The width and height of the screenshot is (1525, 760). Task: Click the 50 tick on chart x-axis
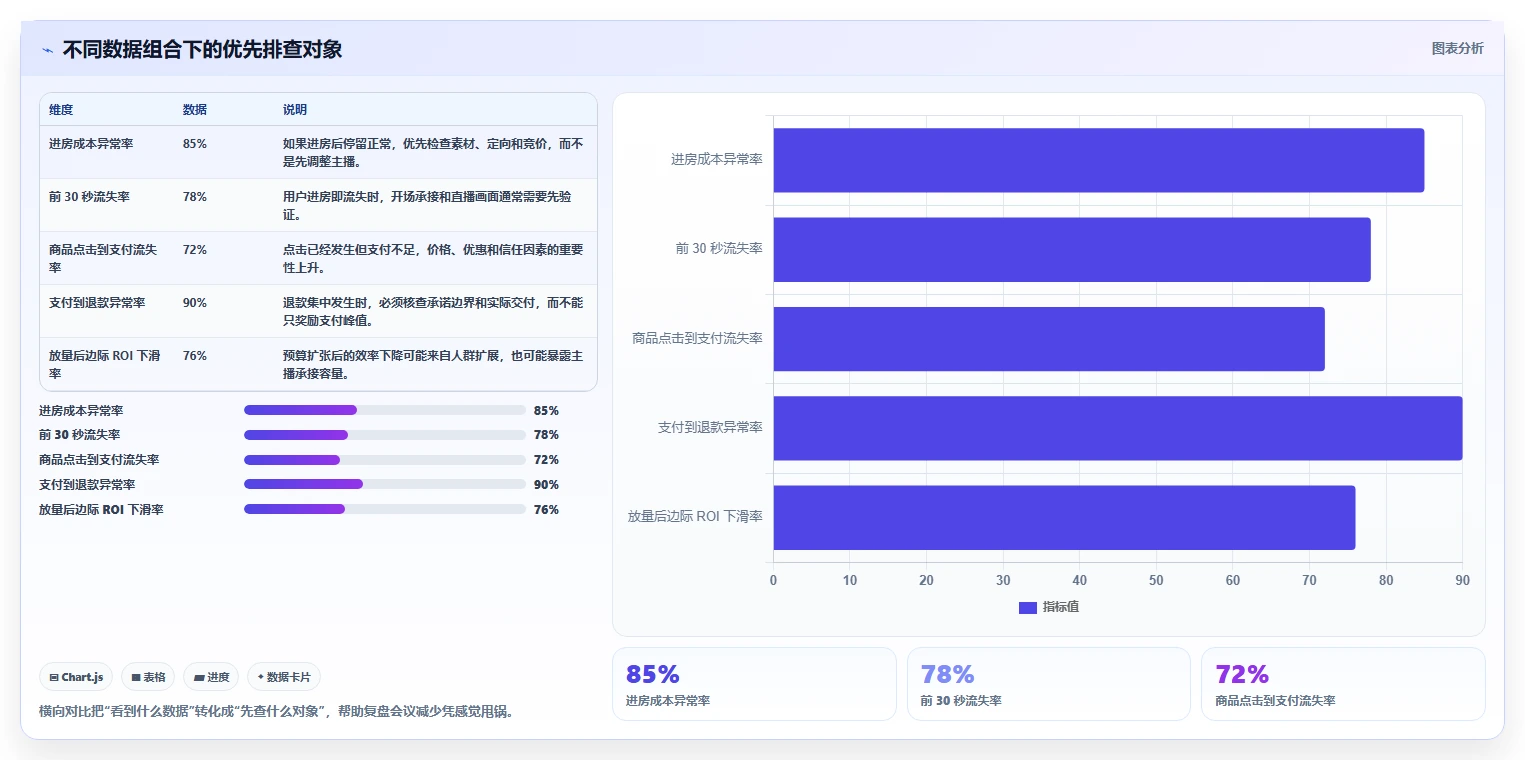[1156, 581]
